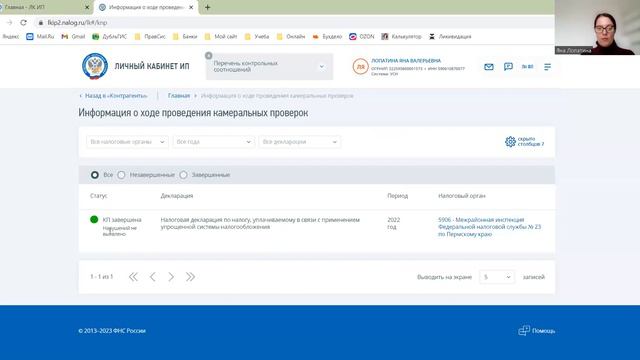Go back via 'Назад в «Контрагенты»'

click(x=113, y=96)
